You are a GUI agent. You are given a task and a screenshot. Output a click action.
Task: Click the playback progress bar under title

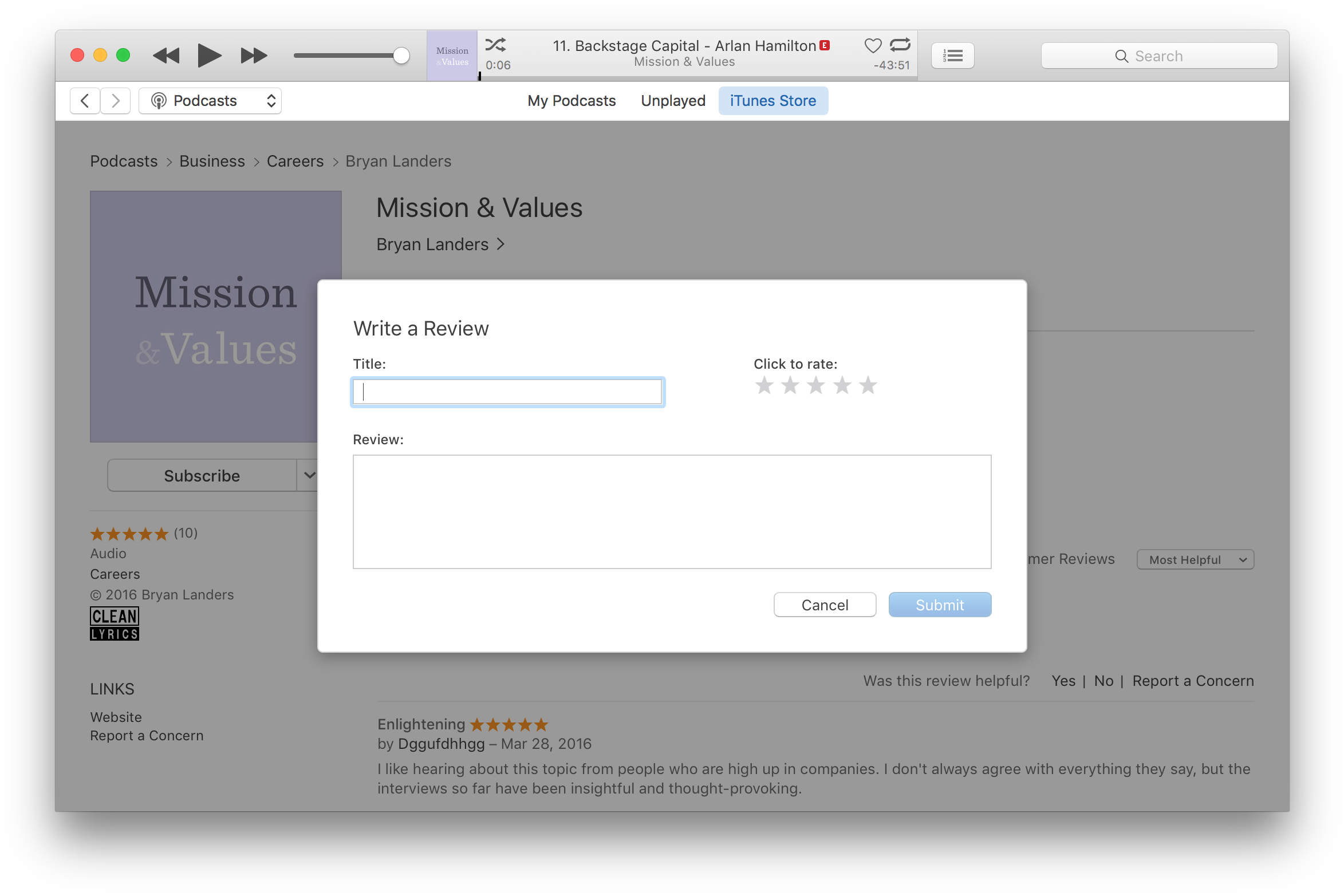click(697, 78)
